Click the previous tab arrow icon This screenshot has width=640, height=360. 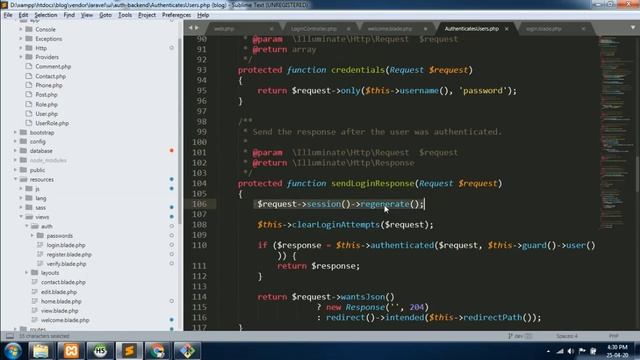[190, 28]
